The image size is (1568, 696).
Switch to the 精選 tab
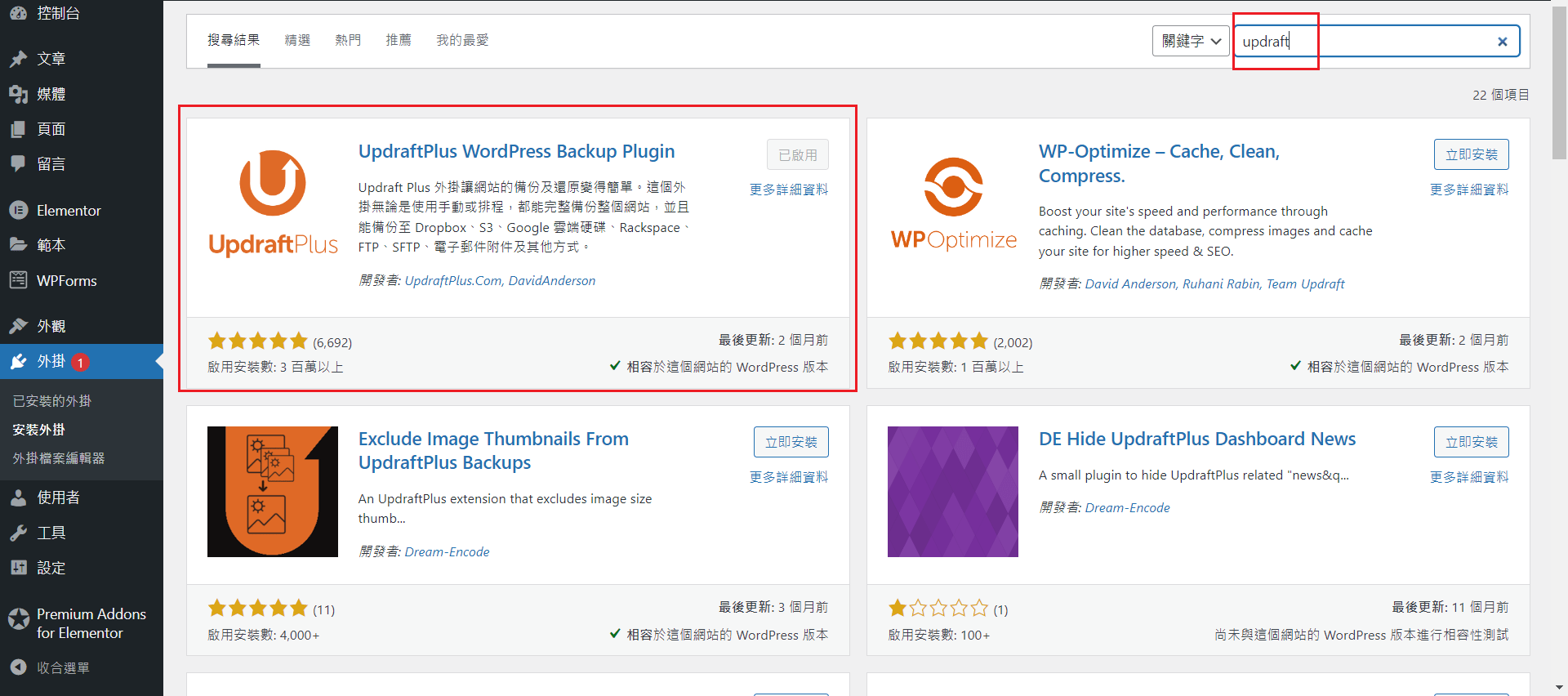(x=297, y=40)
